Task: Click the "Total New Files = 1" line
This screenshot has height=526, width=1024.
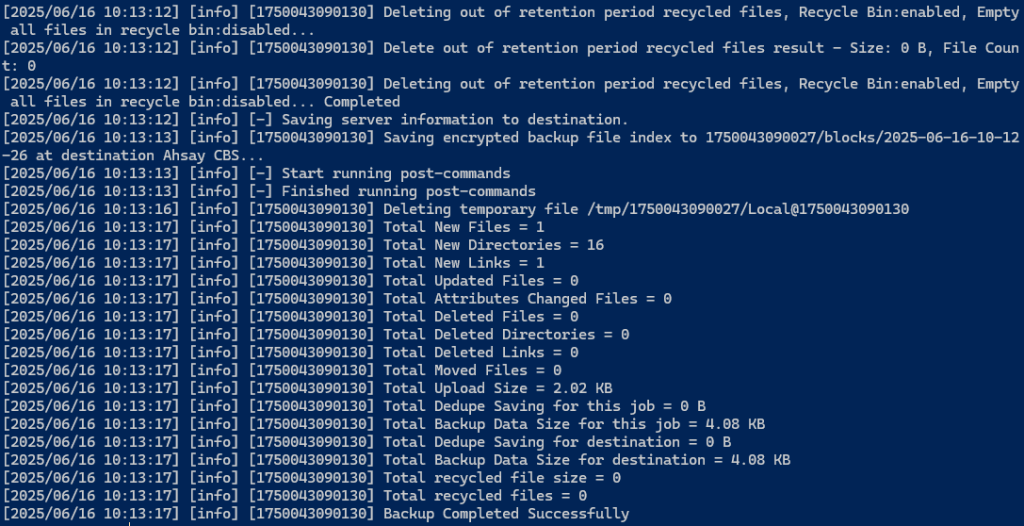Action: tap(464, 227)
